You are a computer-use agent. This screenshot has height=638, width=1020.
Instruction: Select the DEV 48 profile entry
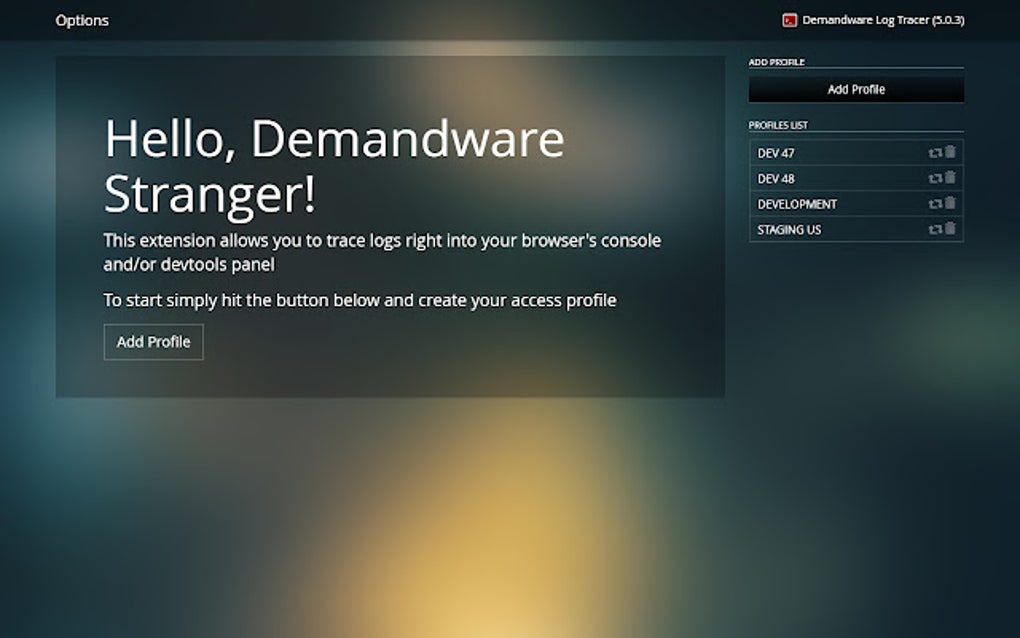click(790, 178)
